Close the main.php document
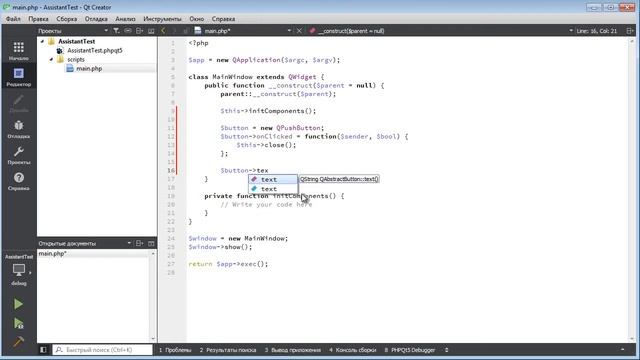Image resolution: width=640 pixels, height=360 pixels. point(299,31)
